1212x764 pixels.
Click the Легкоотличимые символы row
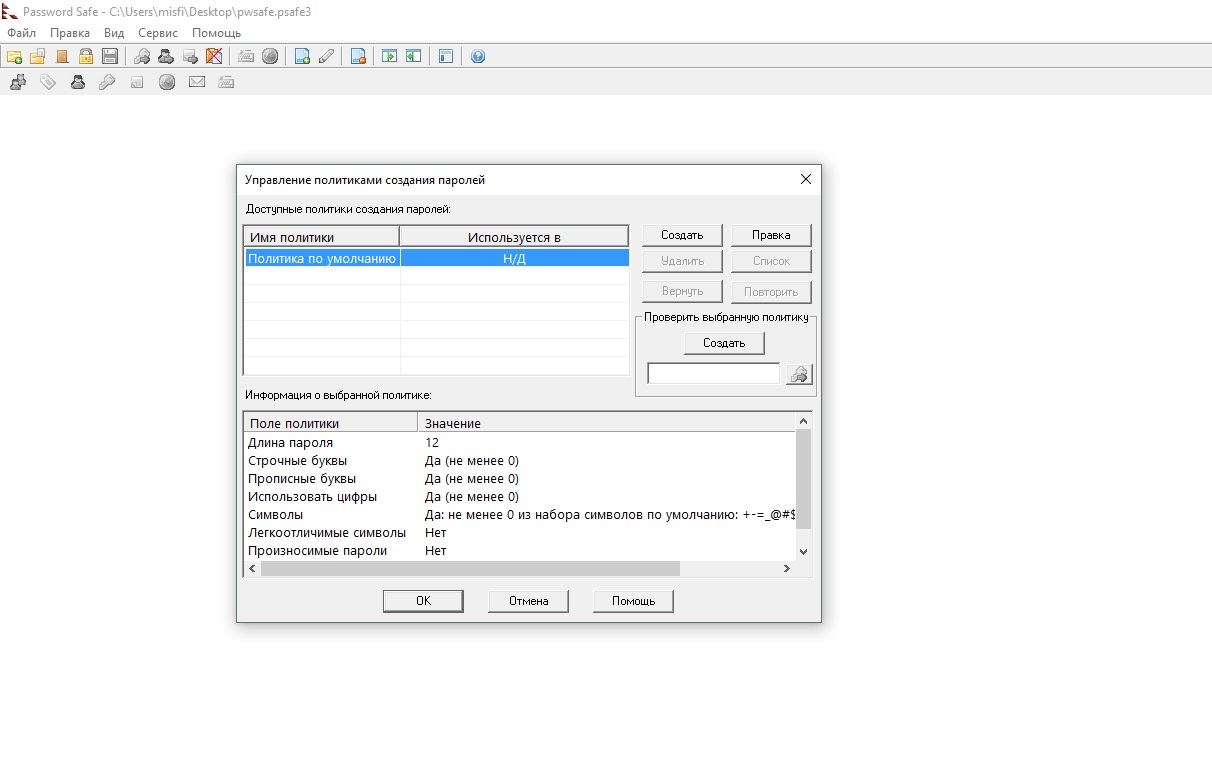click(x=520, y=533)
